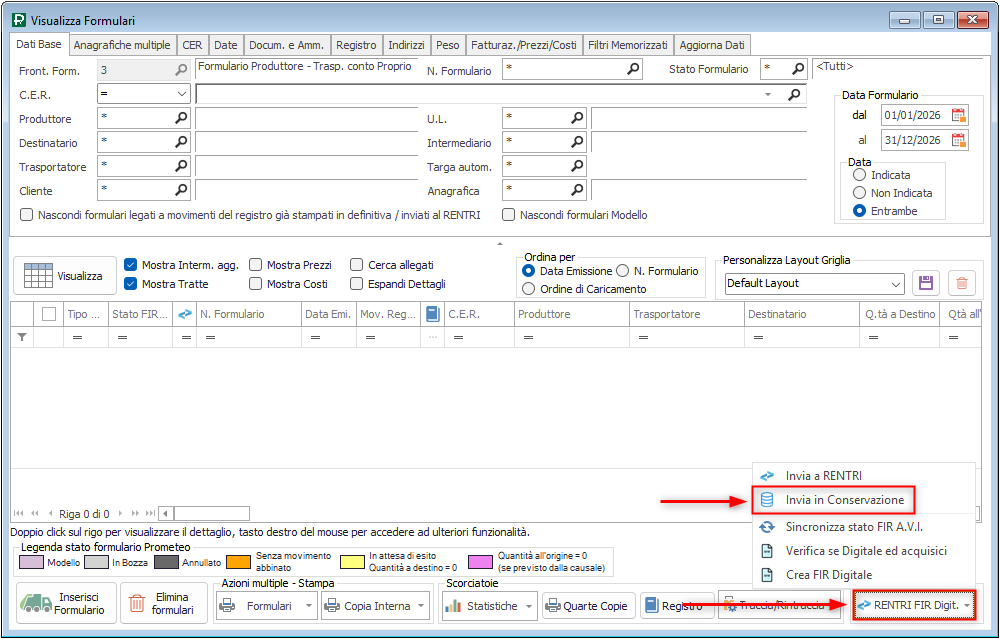Screen dimensions: 1000x639
Task: Enable the Mostra Prezzi checkbox
Action: point(256,265)
